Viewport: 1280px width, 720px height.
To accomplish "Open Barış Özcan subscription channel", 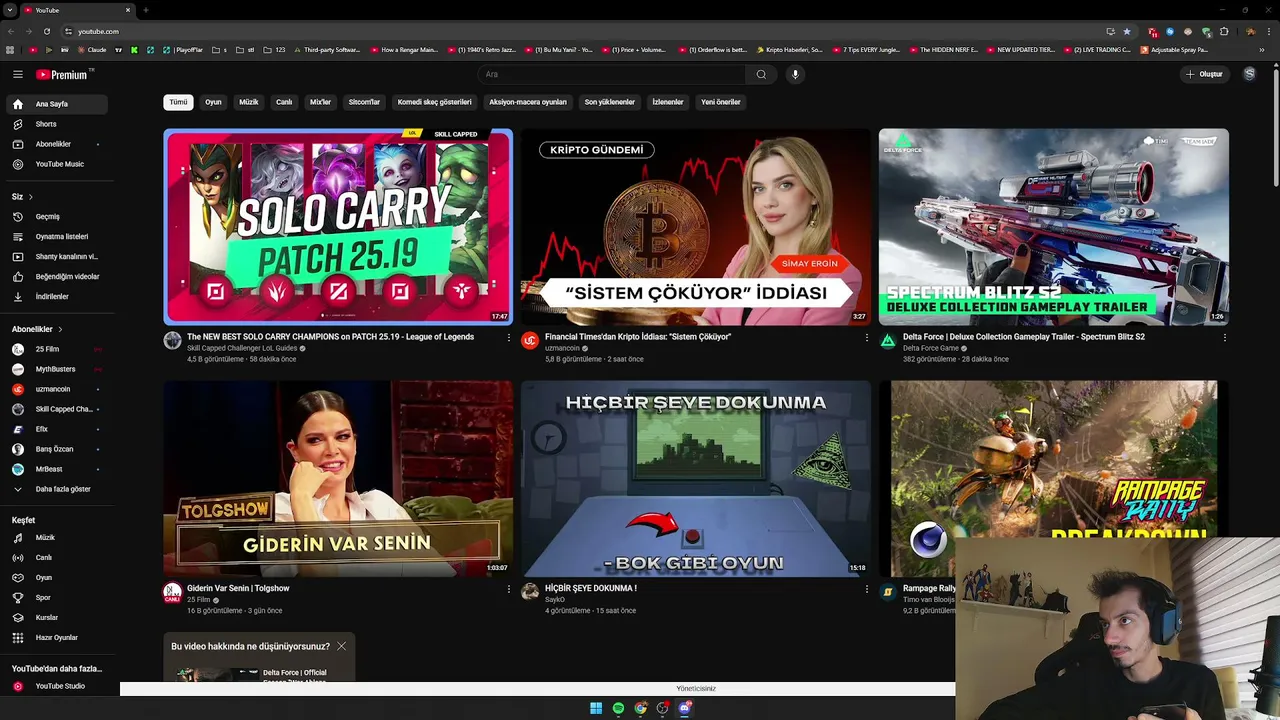I will pyautogui.click(x=57, y=449).
